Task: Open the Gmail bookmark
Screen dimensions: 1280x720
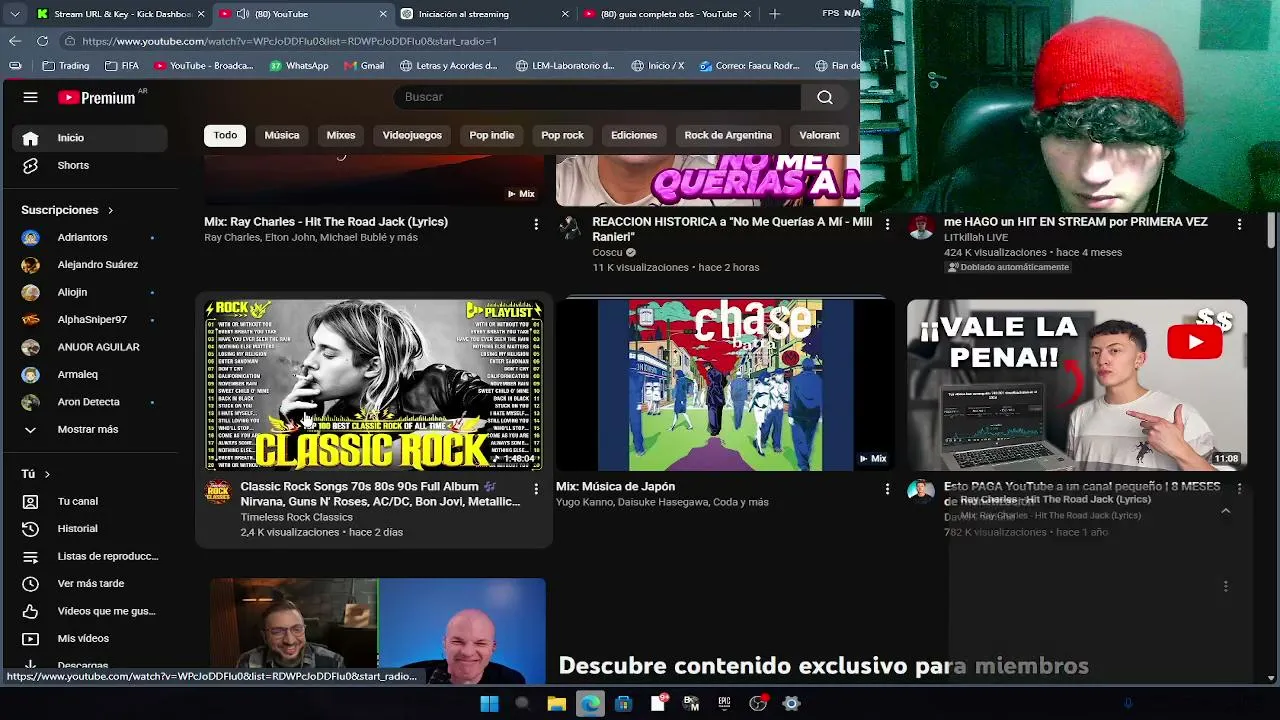Action: [363, 66]
